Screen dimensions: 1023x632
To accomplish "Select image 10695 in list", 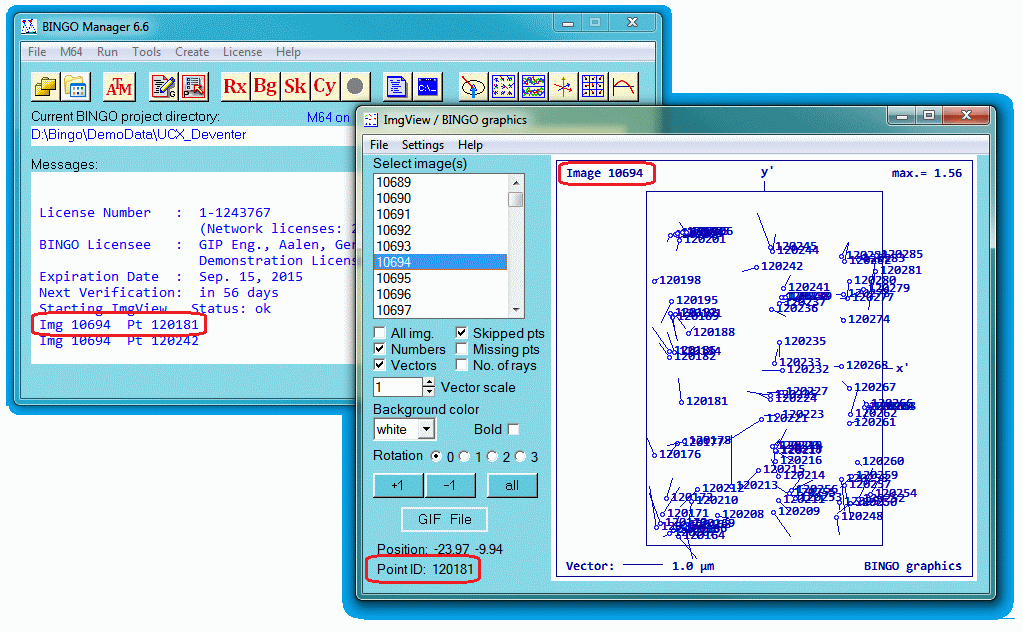I will pos(440,278).
